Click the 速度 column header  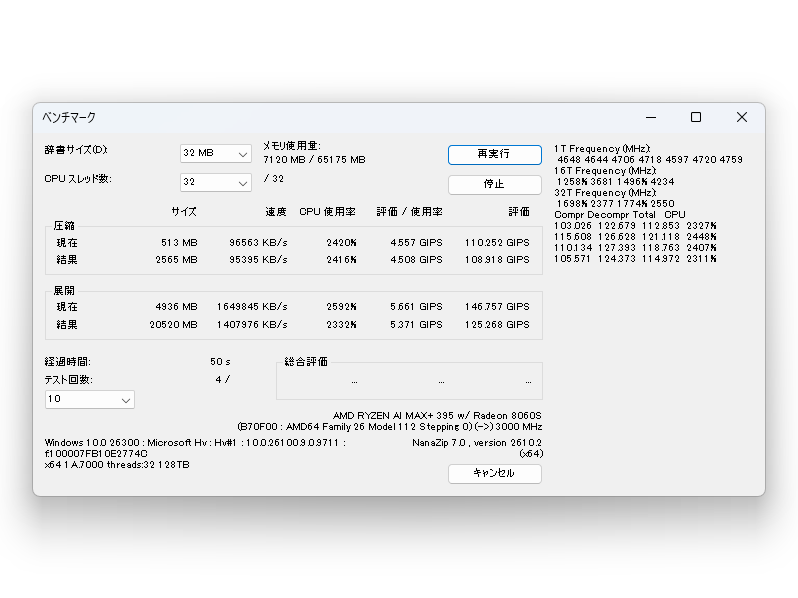click(x=276, y=212)
